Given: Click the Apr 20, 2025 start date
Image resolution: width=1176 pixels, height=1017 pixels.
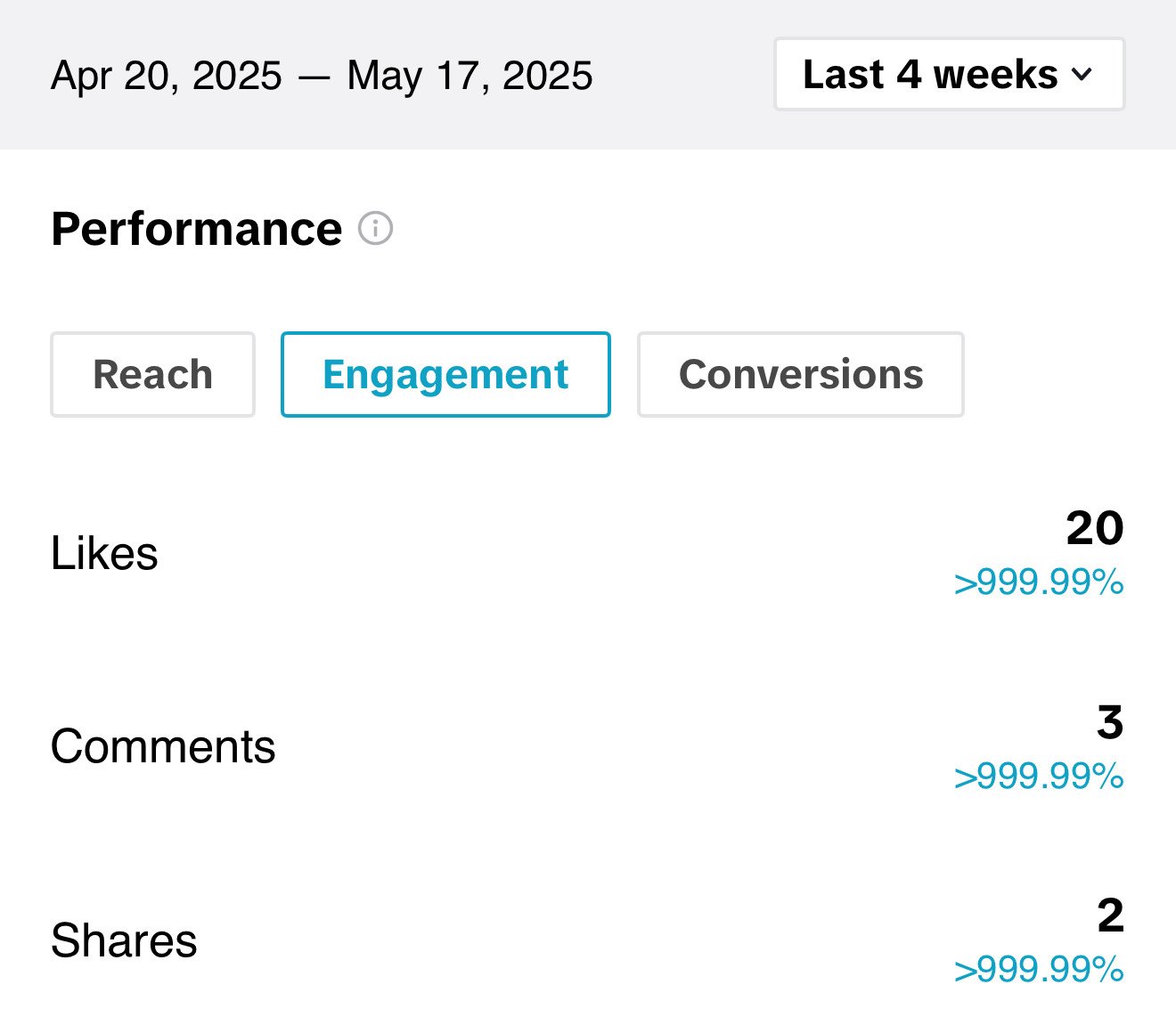Looking at the screenshot, I should (x=167, y=76).
